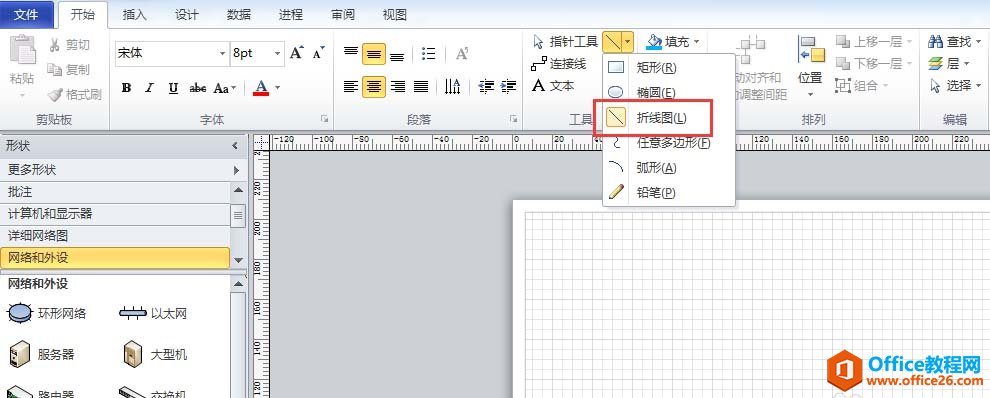Choose 折线图(L) from the dropdown menu
The height and width of the screenshot is (398, 990).
pos(653,118)
